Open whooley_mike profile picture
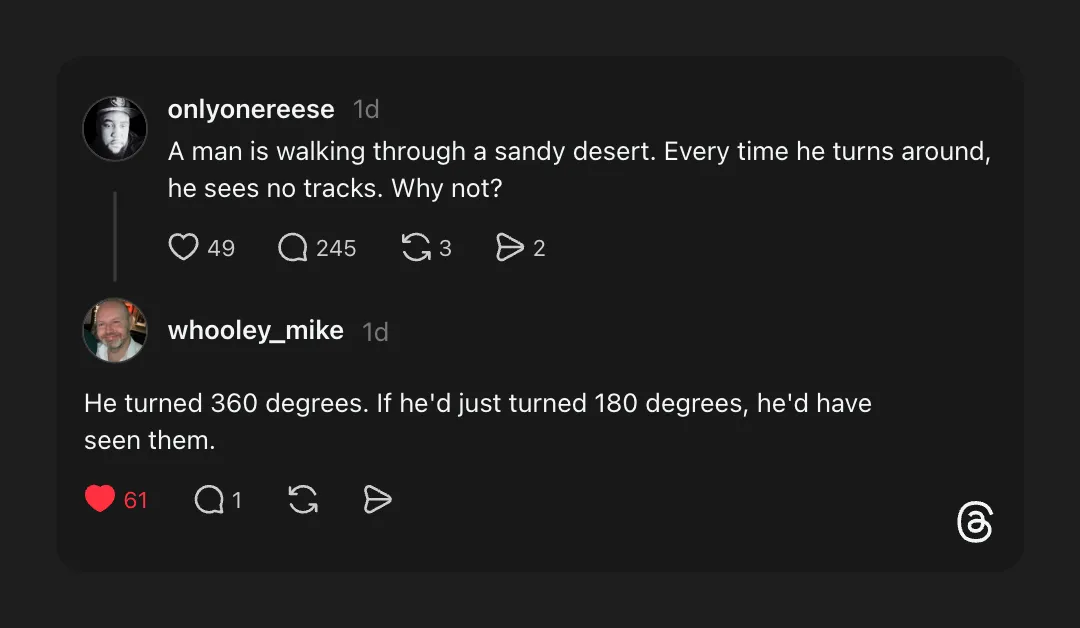The image size is (1080, 628). (115, 330)
